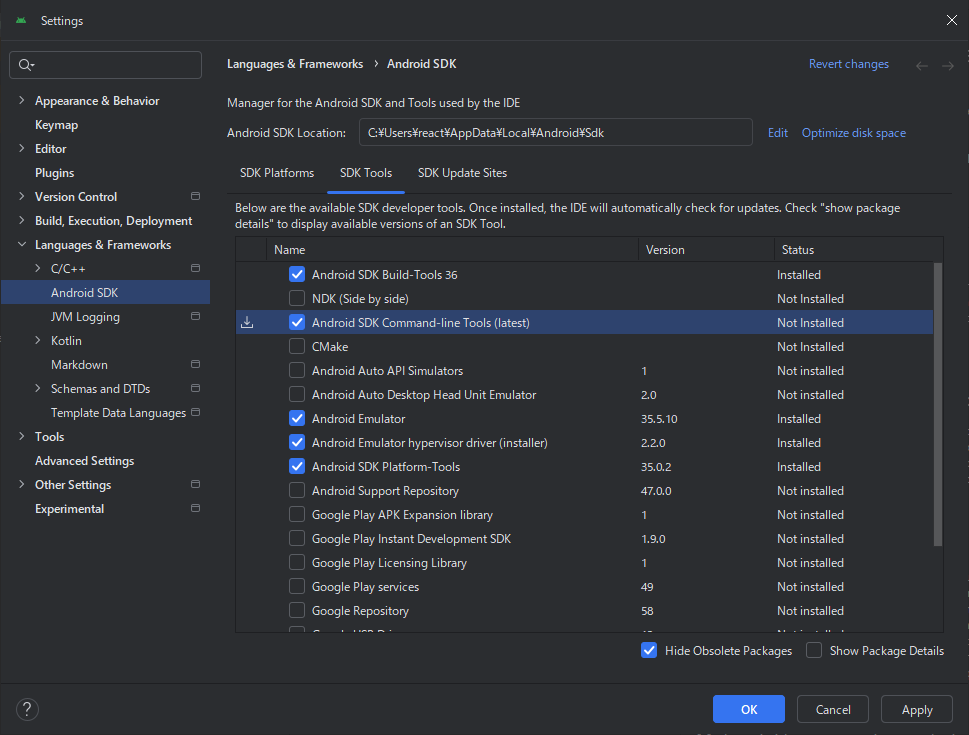The image size is (969, 735).
Task: Click version 35.5.10 of Android Emulator
Action: [659, 419]
